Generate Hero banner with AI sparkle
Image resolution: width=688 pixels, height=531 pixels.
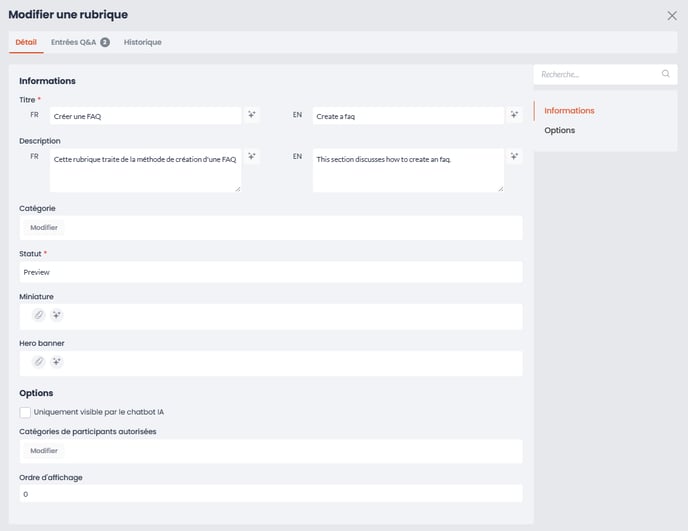57,362
